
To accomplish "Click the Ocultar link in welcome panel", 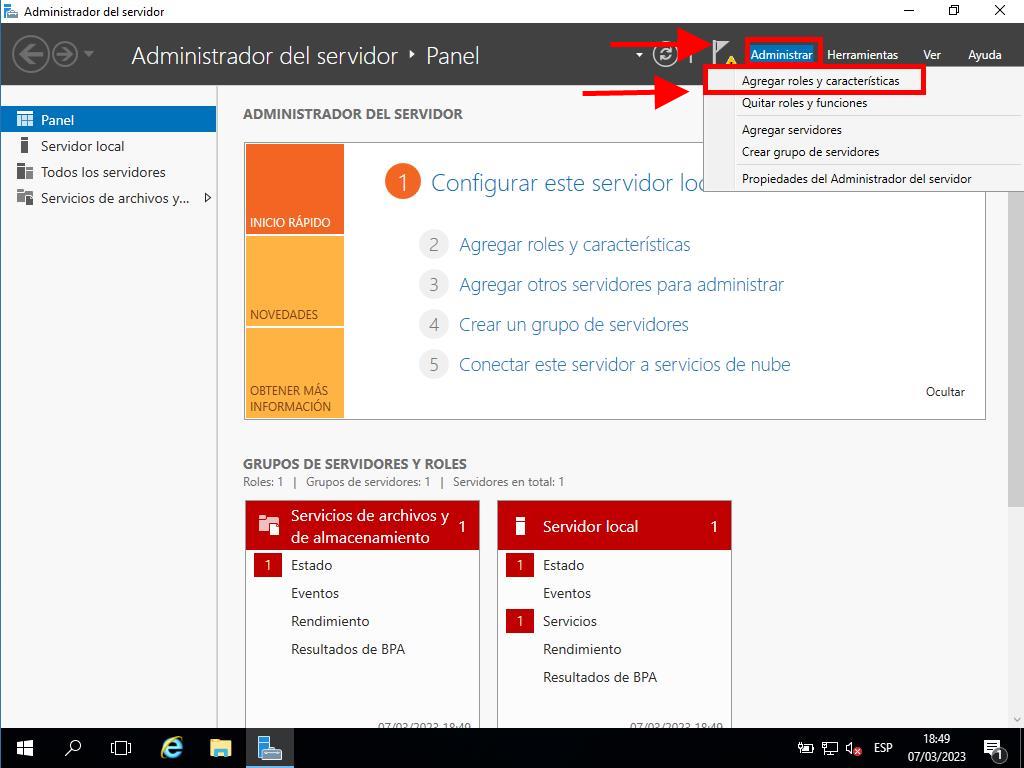I will pos(945,392).
